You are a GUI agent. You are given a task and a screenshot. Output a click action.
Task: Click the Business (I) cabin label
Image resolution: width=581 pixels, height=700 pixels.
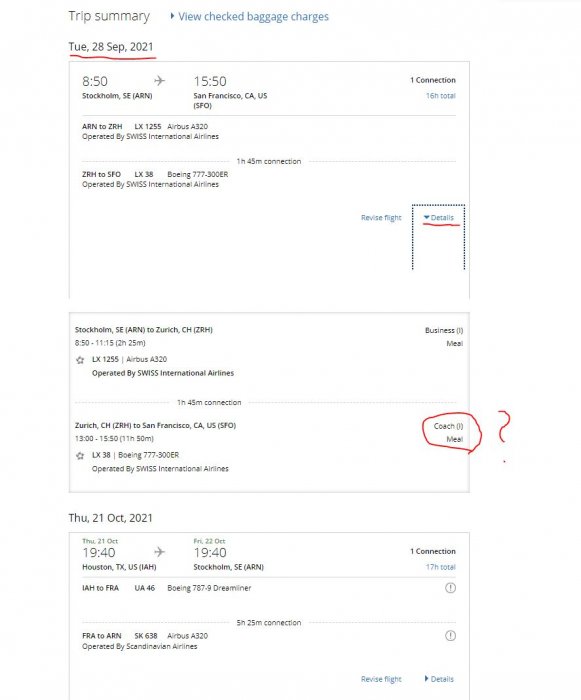[444, 330]
